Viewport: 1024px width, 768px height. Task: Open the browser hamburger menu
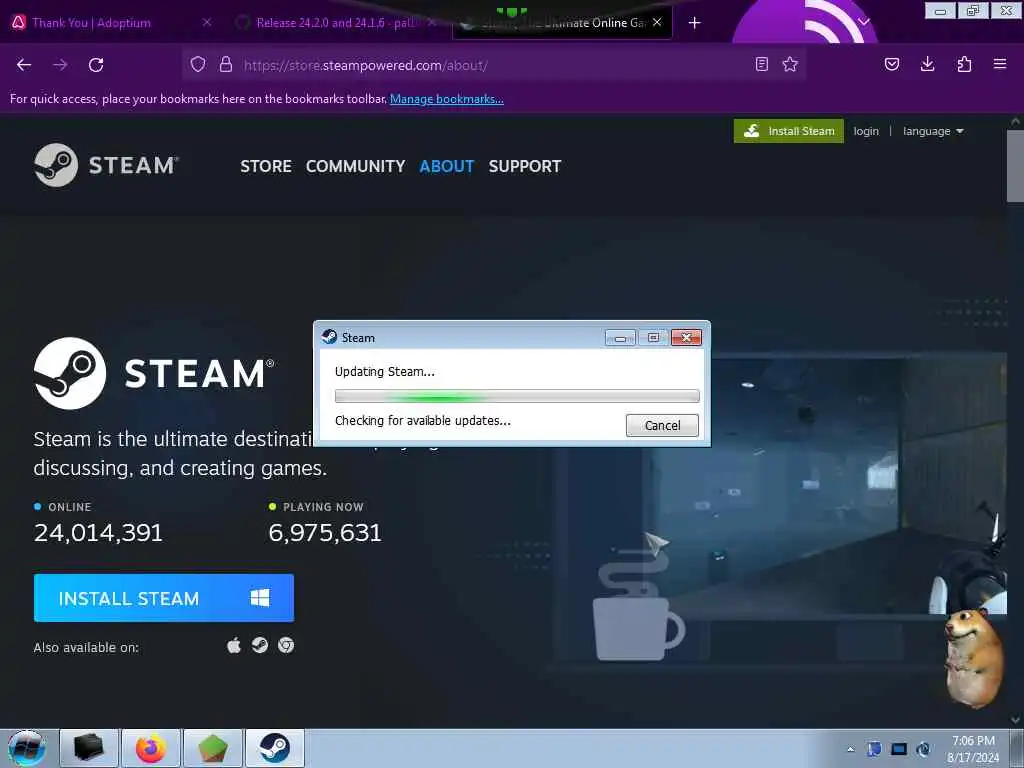[1000, 64]
